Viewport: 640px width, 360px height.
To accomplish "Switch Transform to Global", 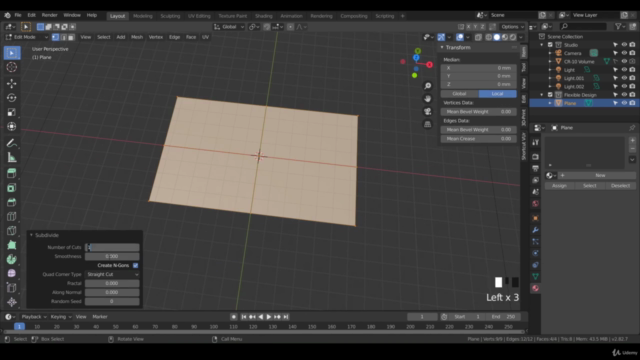I will (460, 94).
